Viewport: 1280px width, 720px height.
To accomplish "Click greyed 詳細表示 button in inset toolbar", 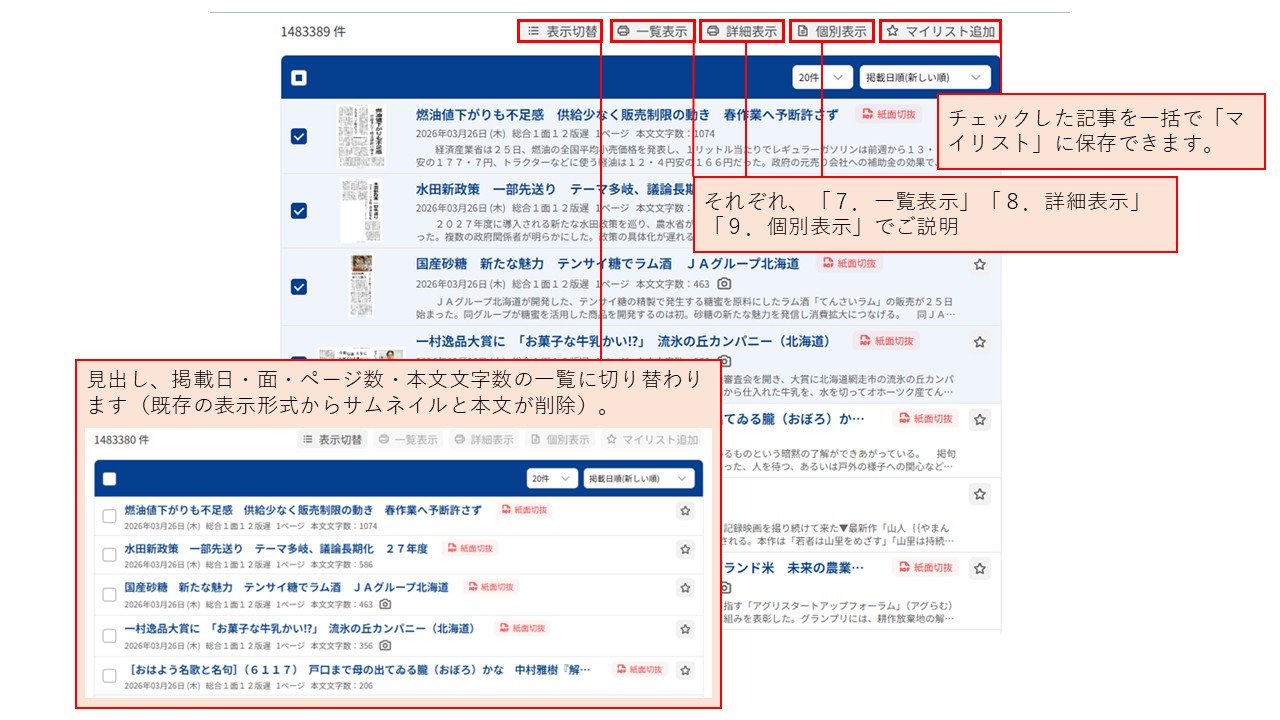I will 485,440.
